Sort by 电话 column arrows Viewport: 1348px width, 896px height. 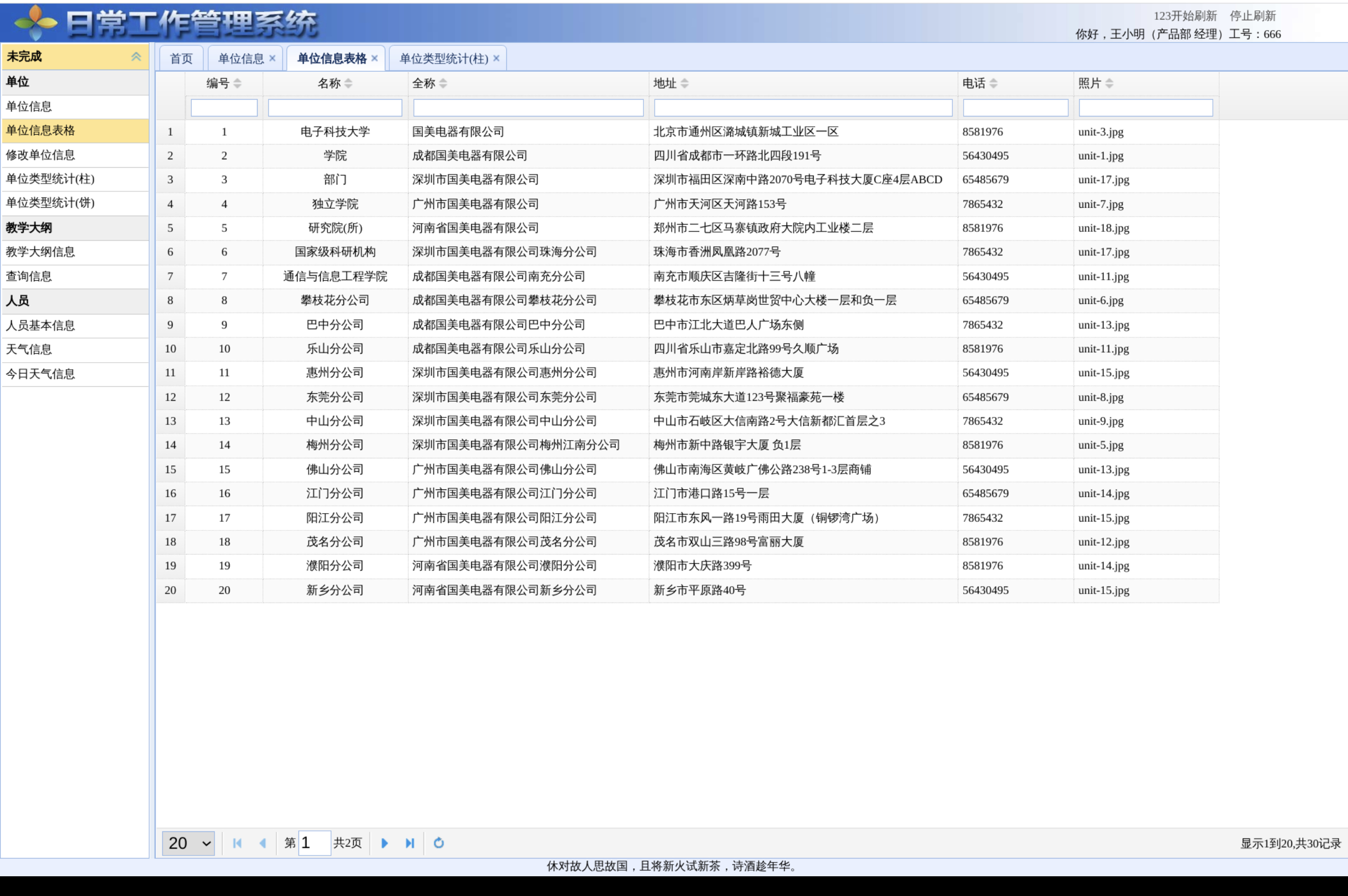click(x=994, y=83)
